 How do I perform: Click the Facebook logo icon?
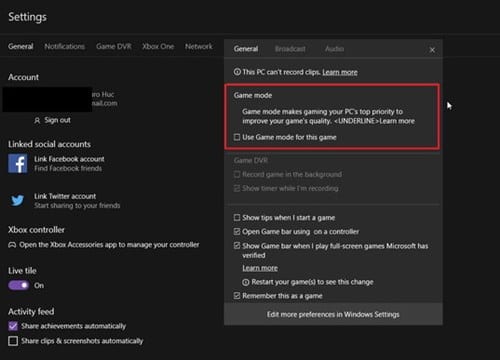18,164
